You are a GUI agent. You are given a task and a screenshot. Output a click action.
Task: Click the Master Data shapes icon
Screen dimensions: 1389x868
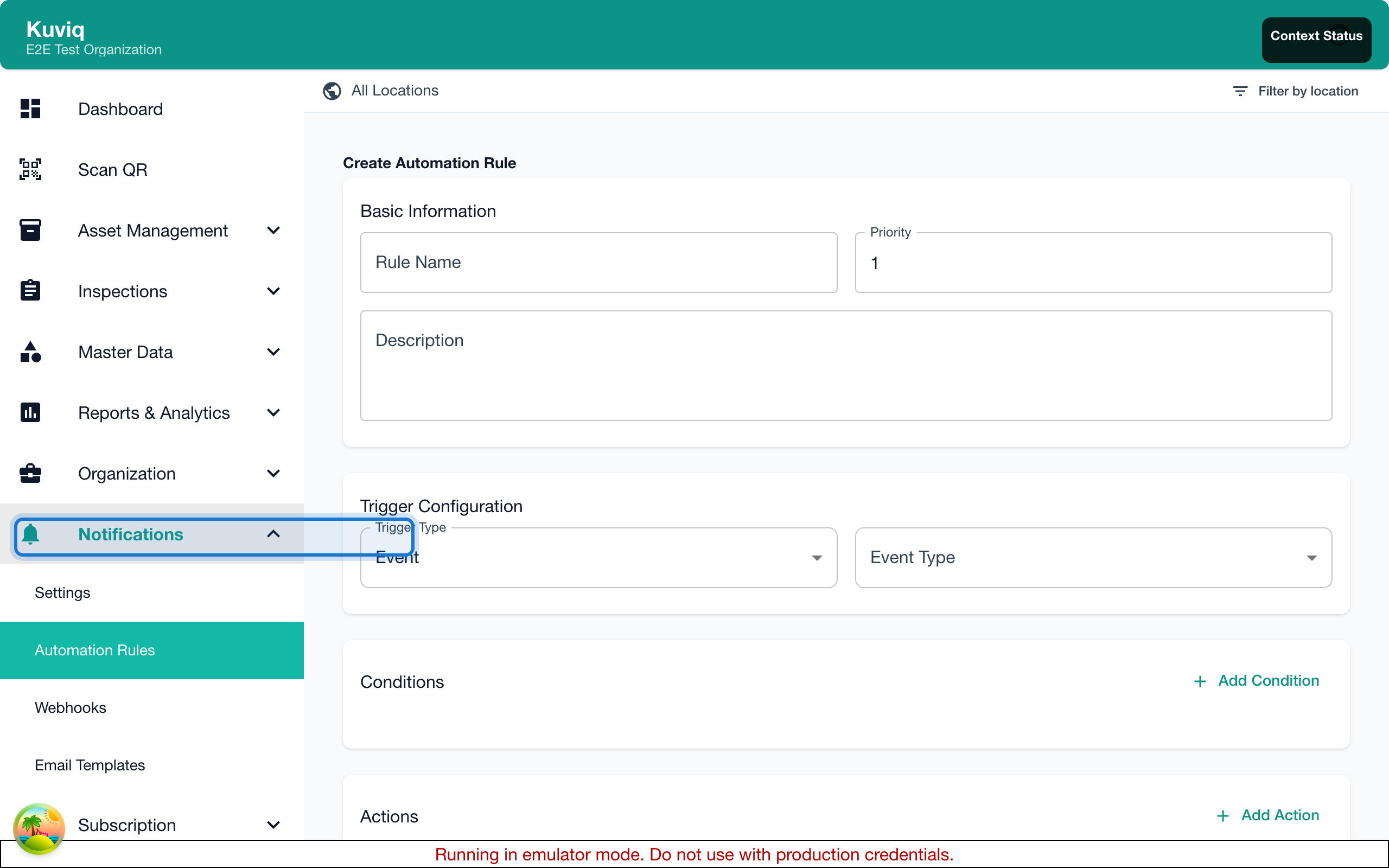click(x=30, y=352)
